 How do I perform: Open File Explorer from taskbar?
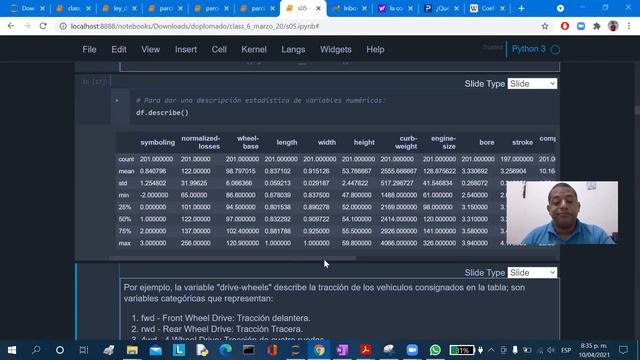pyautogui.click(x=132, y=350)
